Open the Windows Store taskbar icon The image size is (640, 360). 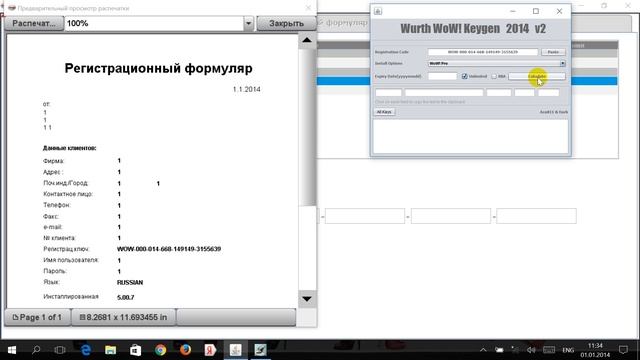click(136, 350)
